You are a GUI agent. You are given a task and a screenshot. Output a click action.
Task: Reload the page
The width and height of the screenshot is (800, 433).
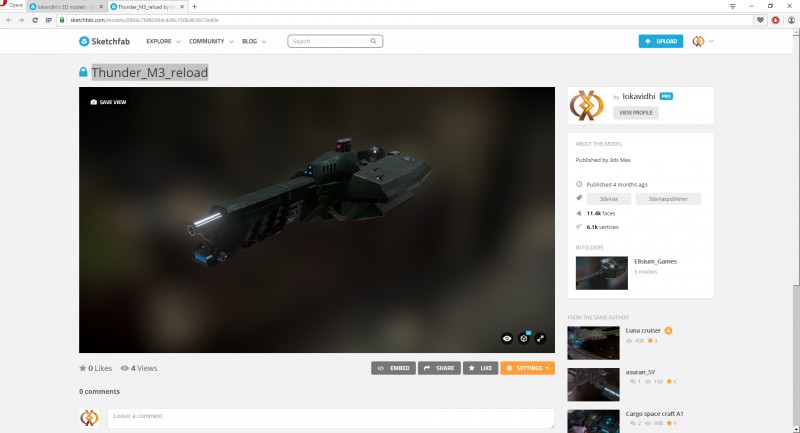[35, 20]
